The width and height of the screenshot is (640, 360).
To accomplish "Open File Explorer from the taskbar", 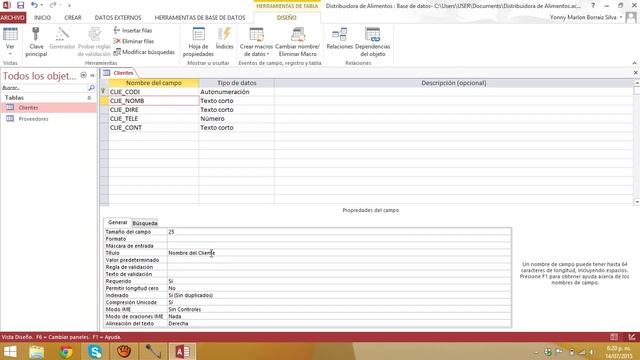I will 37,352.
